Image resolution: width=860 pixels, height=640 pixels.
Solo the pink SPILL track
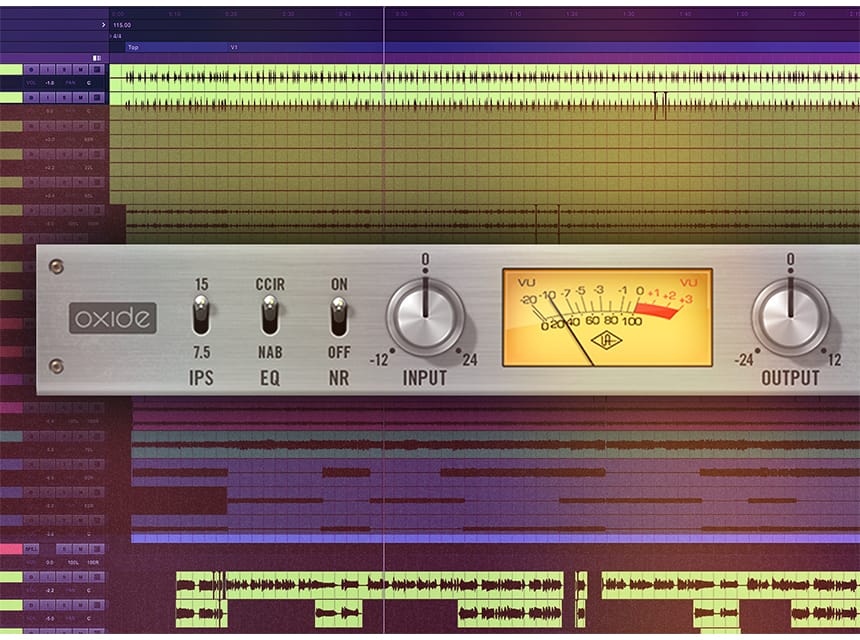pyautogui.click(x=64, y=548)
